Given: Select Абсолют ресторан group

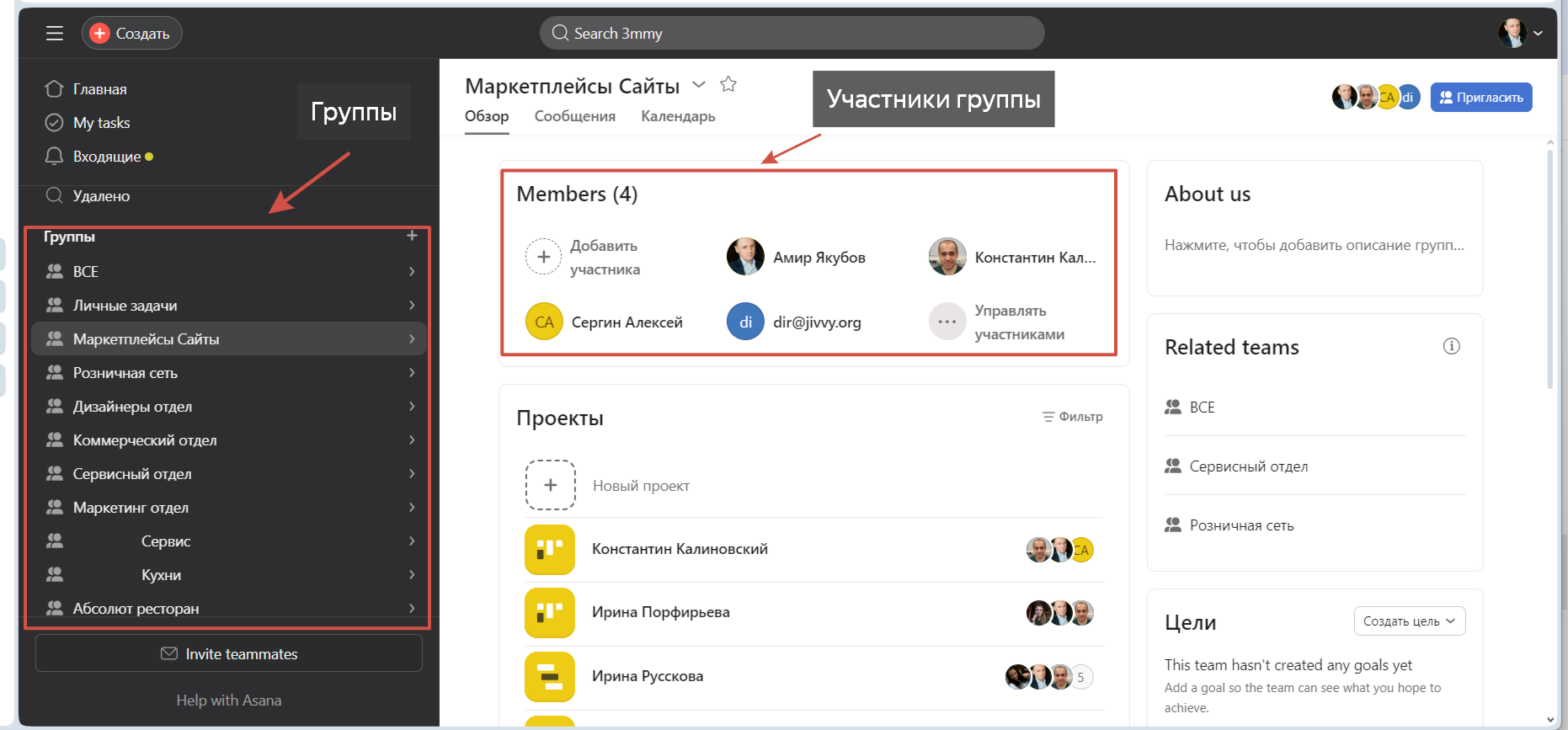Looking at the screenshot, I should (229, 608).
